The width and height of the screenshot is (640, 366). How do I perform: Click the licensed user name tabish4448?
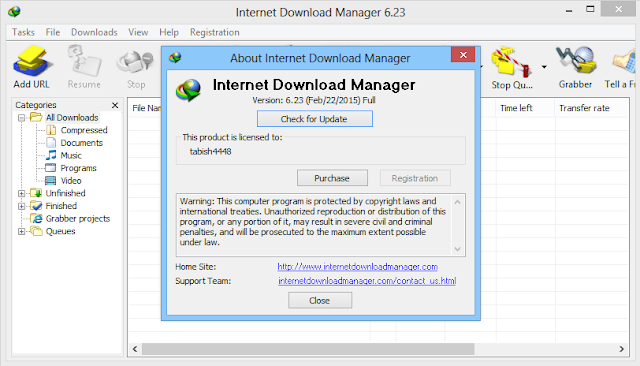click(210, 152)
